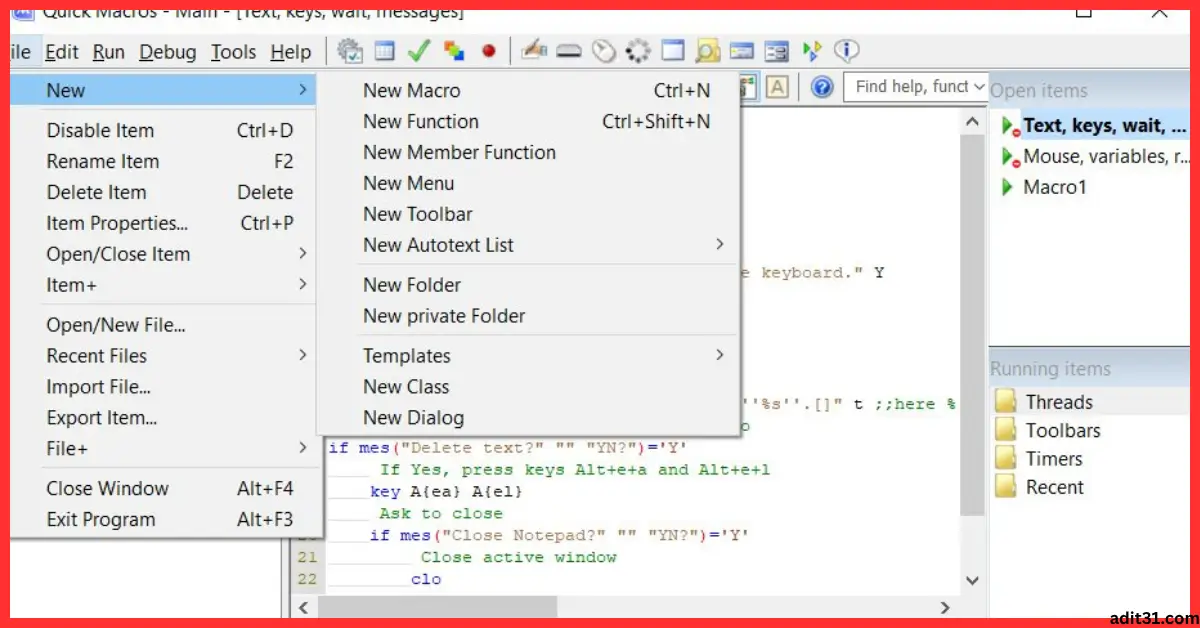Click the colored squares toolbar icon

tap(454, 51)
